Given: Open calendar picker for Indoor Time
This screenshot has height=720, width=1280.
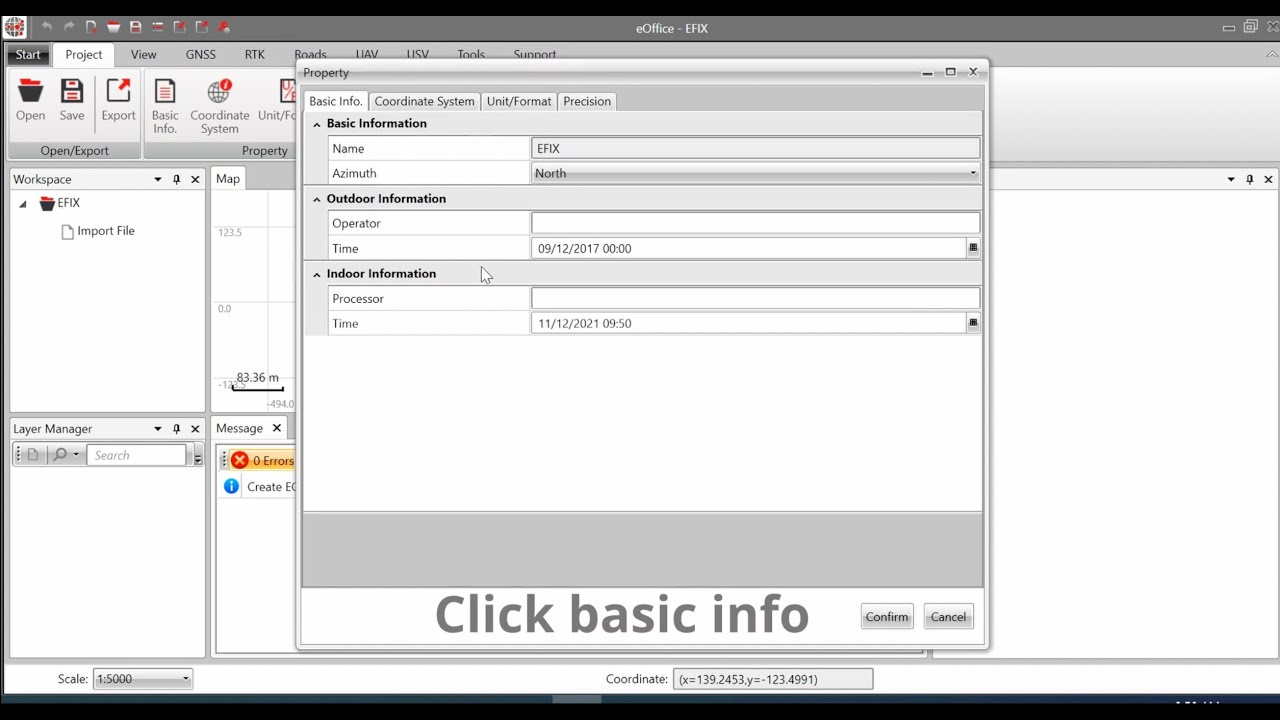Looking at the screenshot, I should 973,323.
